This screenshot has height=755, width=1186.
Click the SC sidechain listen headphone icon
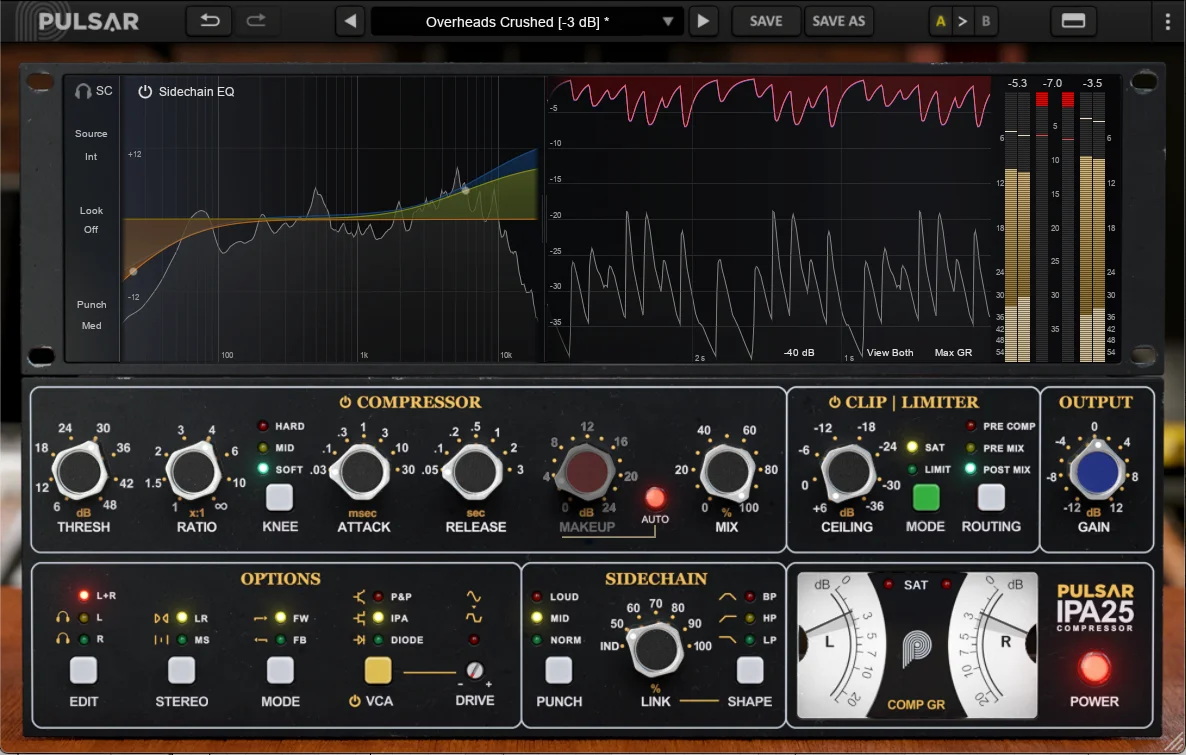85,90
